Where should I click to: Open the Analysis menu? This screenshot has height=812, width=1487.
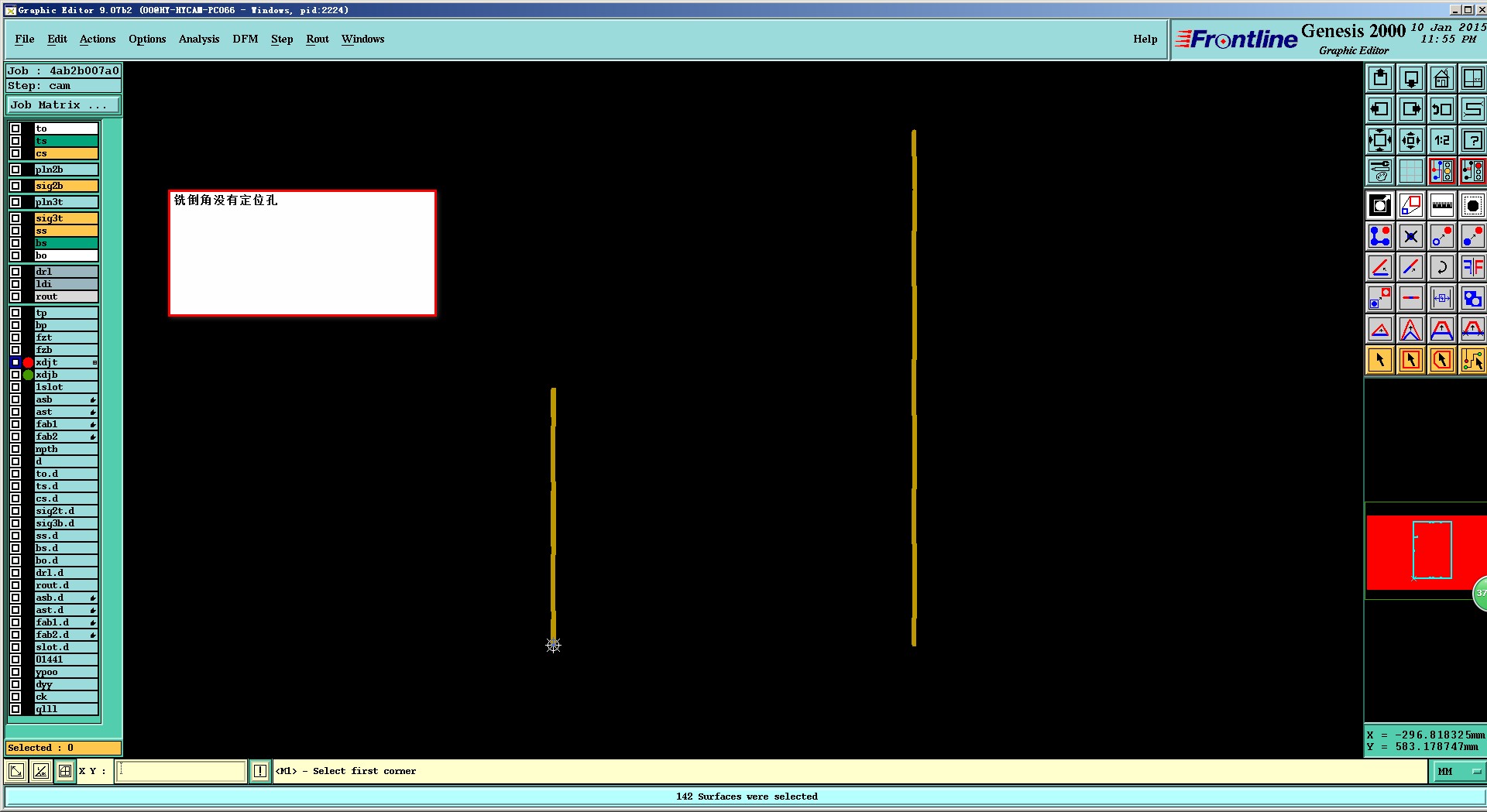pyautogui.click(x=199, y=39)
